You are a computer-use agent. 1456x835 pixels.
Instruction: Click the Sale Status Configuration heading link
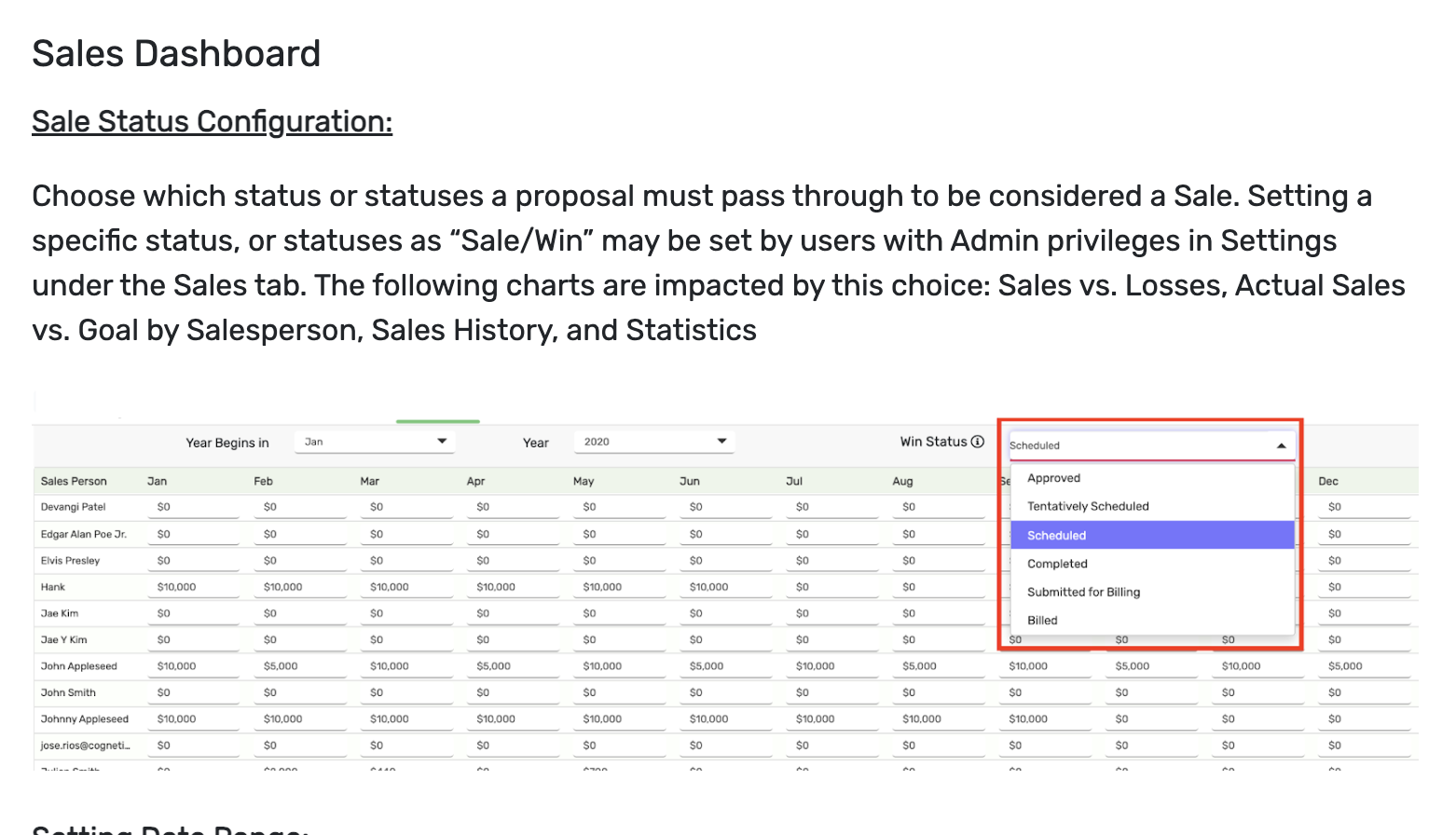click(x=212, y=121)
